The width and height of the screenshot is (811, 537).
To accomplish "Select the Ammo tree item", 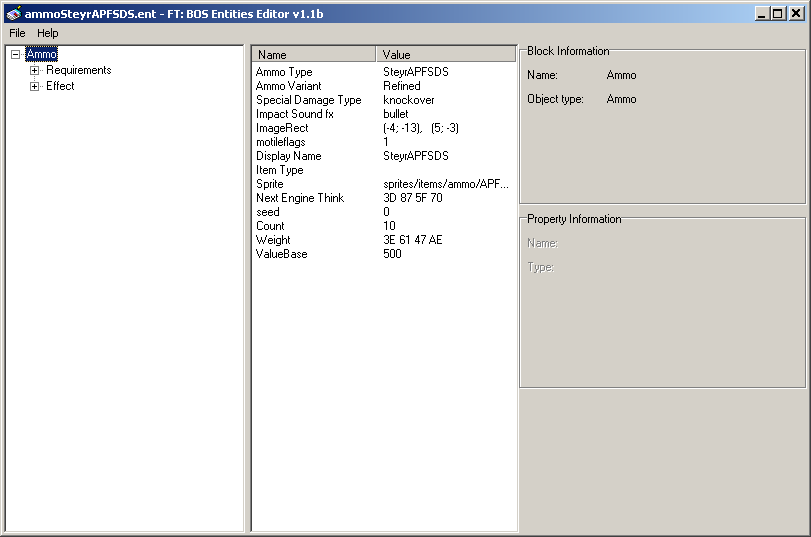I will [x=41, y=54].
